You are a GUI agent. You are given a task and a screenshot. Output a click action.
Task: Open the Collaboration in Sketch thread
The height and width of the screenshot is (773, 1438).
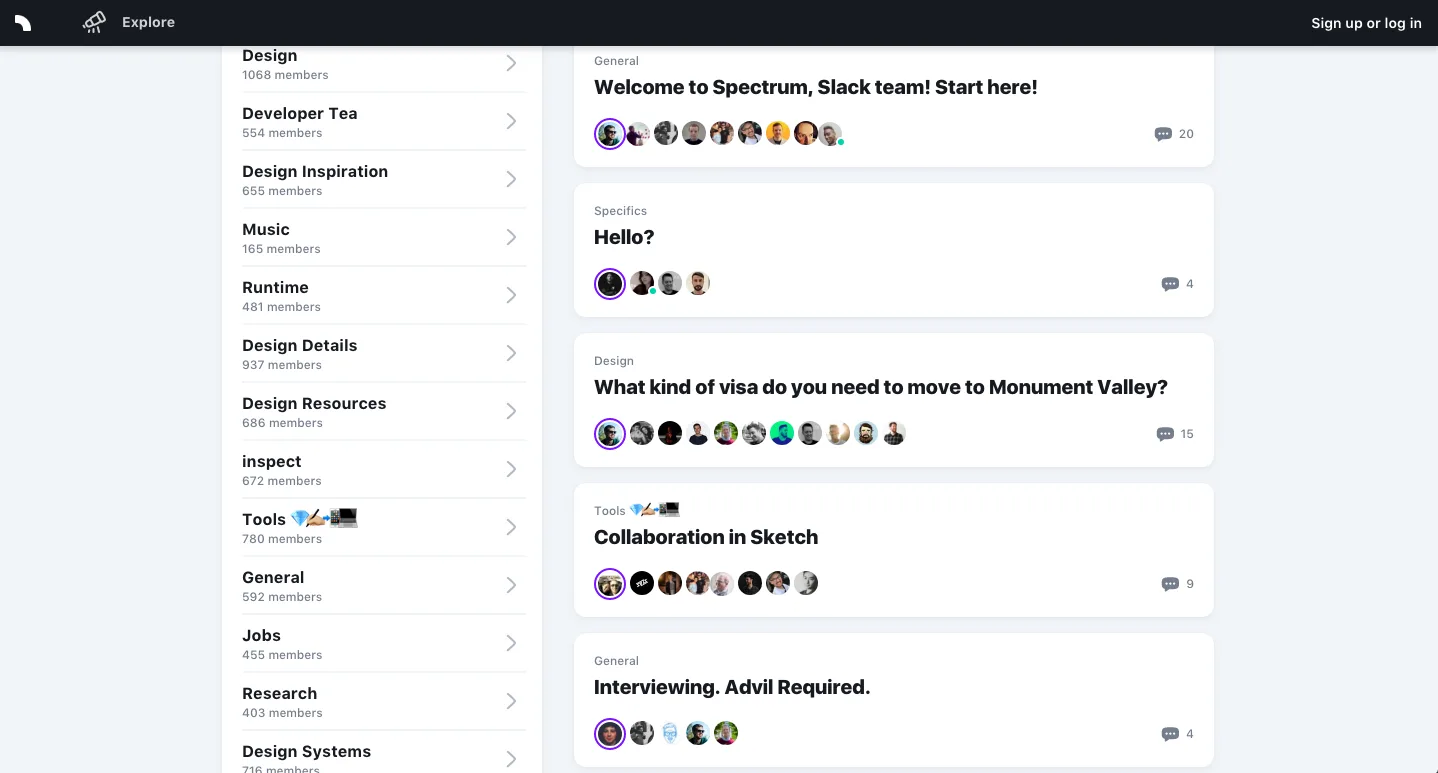(x=705, y=537)
